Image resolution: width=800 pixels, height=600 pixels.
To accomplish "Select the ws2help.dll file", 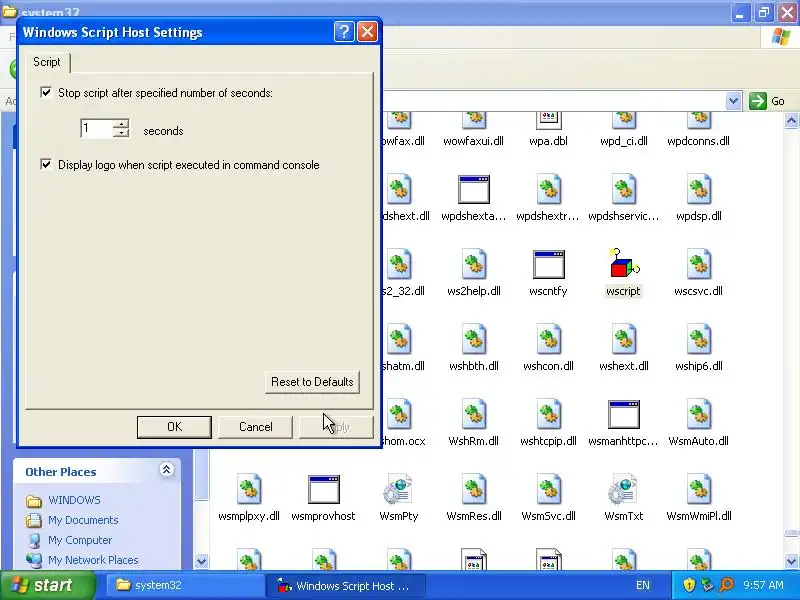I will tap(473, 273).
